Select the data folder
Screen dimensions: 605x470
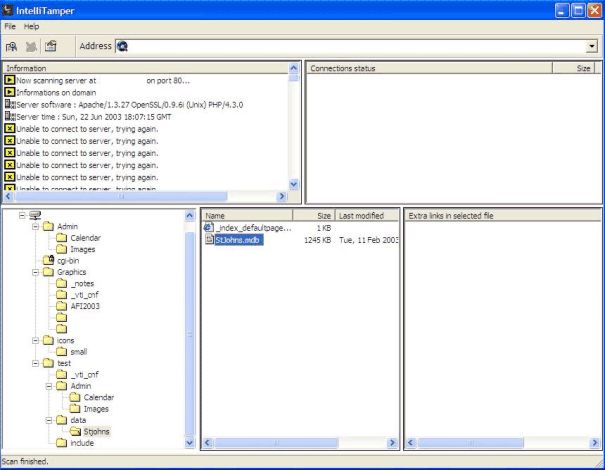(78, 420)
